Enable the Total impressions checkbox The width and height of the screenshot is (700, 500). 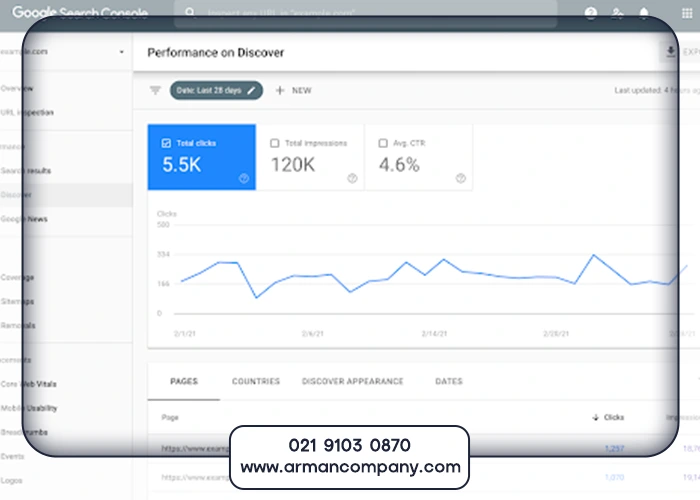[x=275, y=143]
